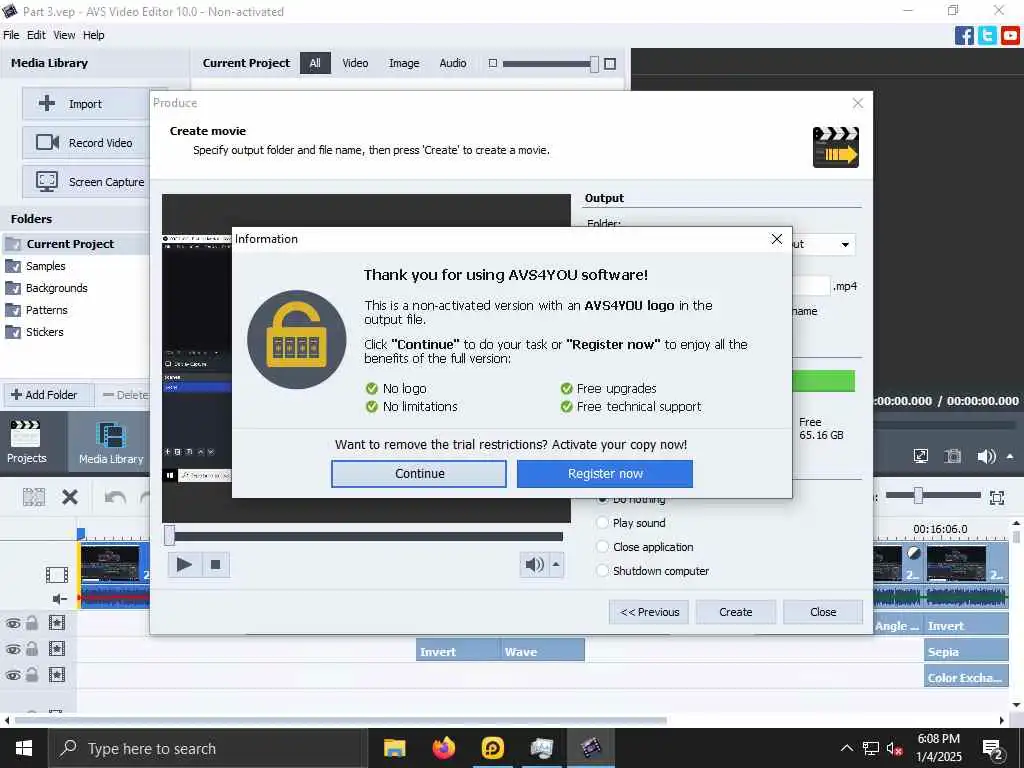Open the Facebook icon in top bar
Screen dimensions: 1024x768
964,35
